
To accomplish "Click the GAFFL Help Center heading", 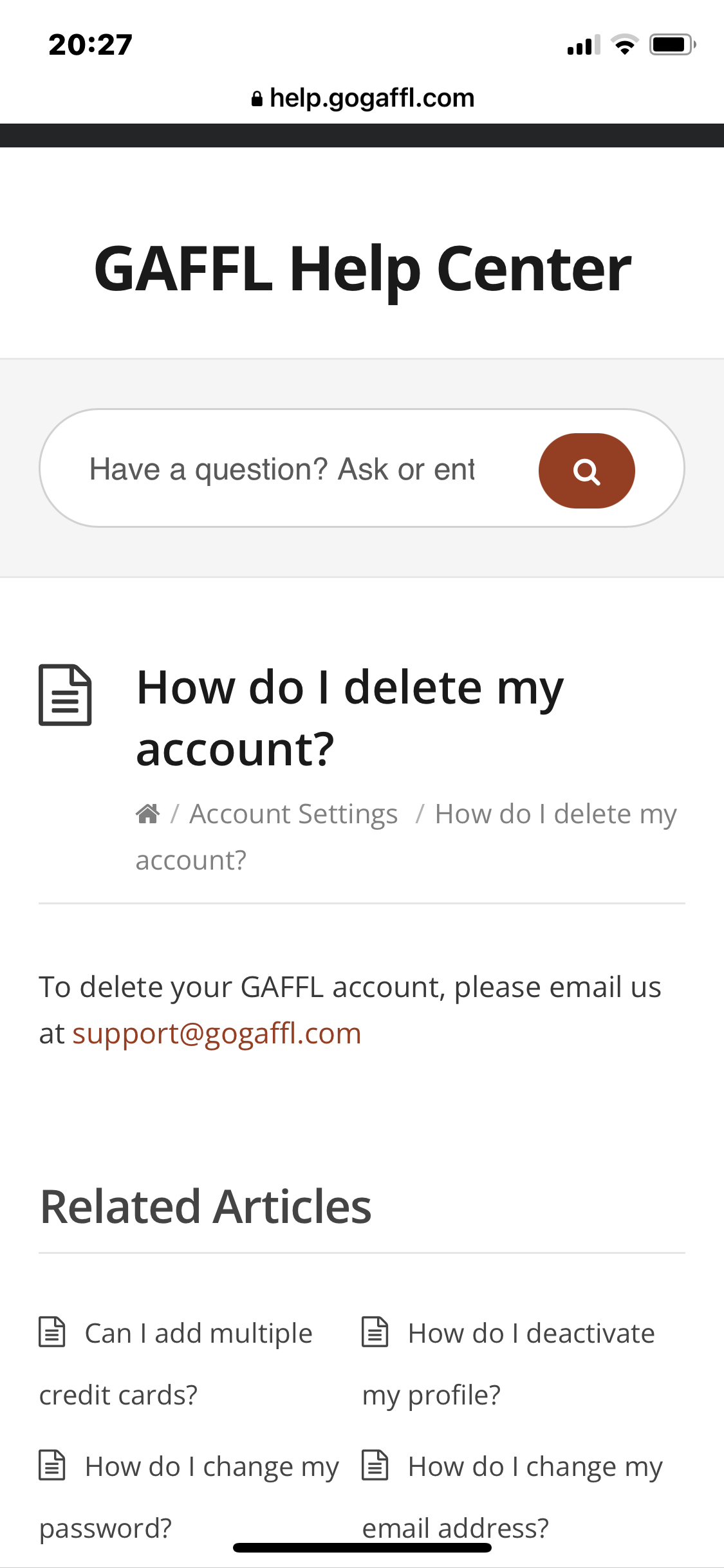I will tap(362, 268).
